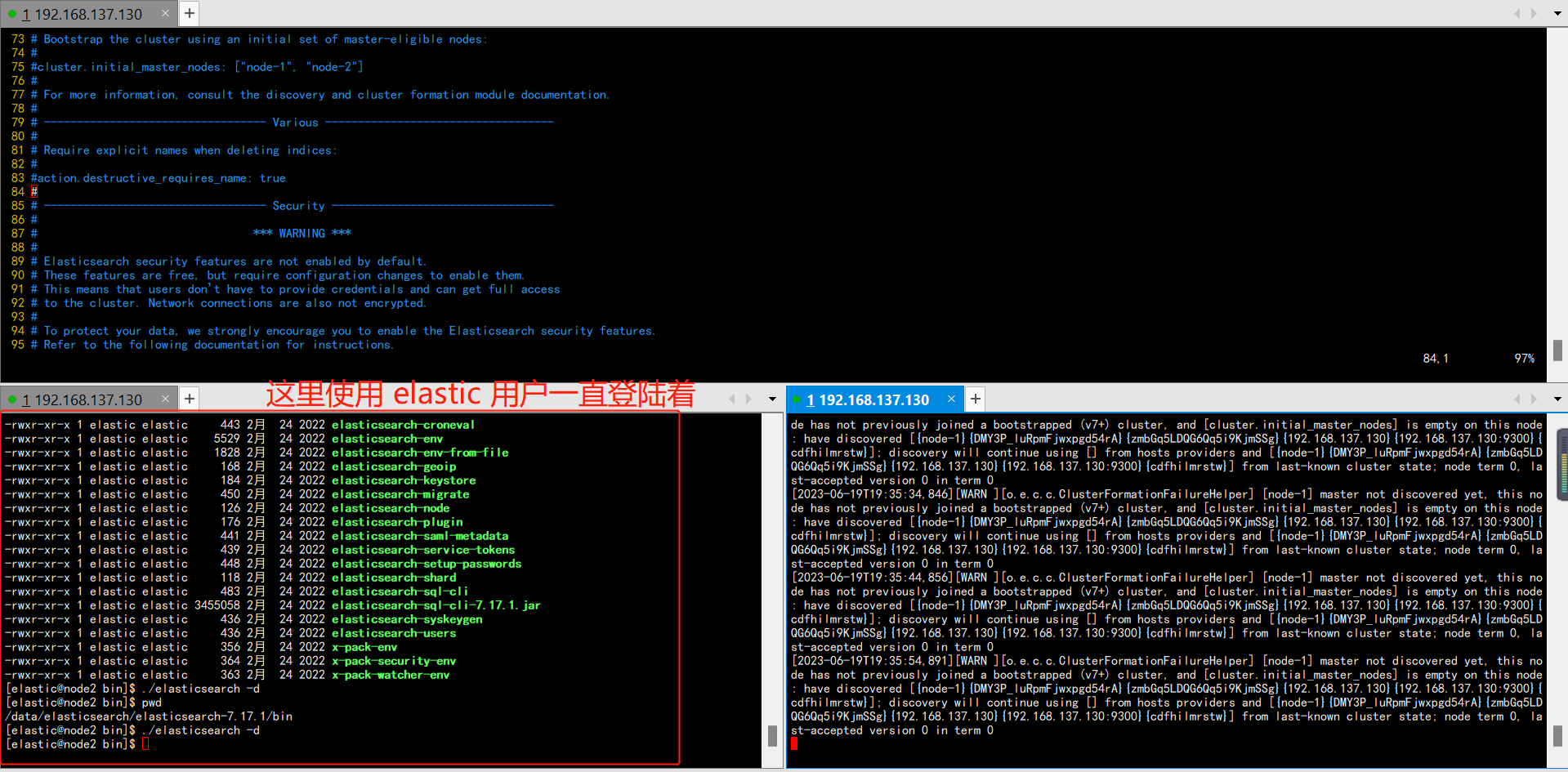Click file name elasticsearch-service-tokens
This screenshot has width=1568, height=772.
pyautogui.click(x=423, y=550)
